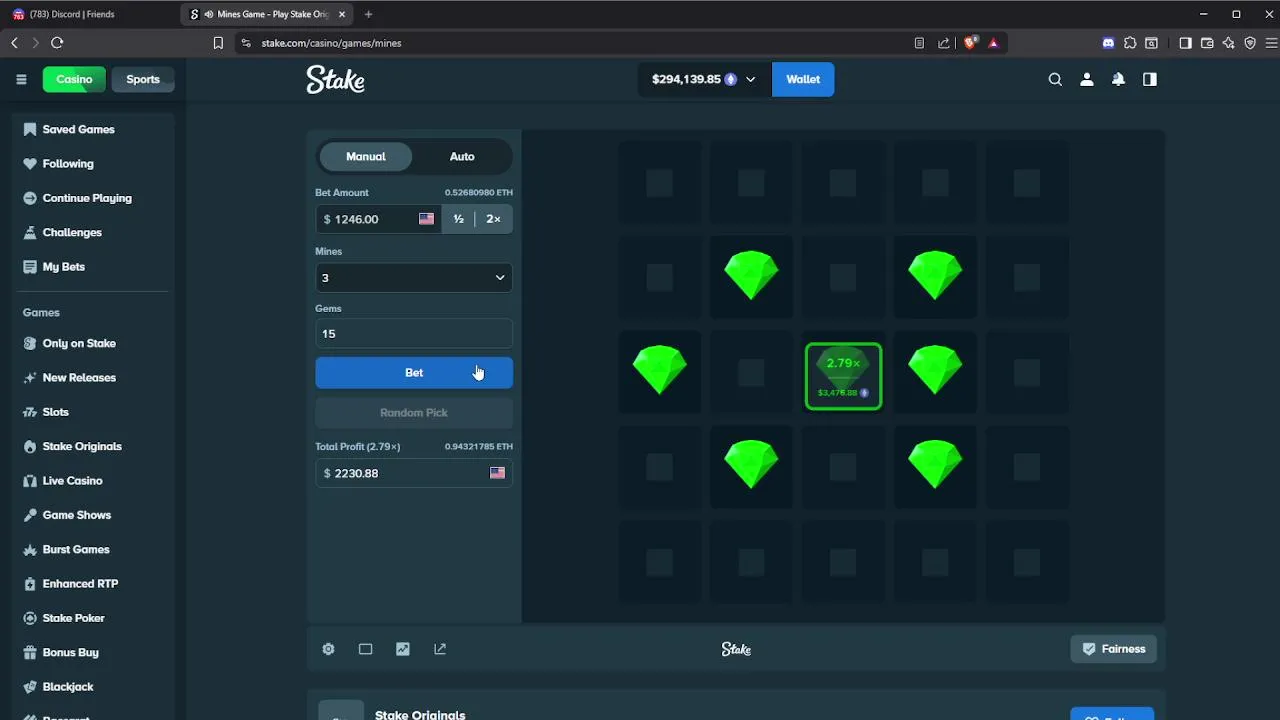1280x720 pixels.
Task: Click the browser back arrow
Action: click(14, 43)
